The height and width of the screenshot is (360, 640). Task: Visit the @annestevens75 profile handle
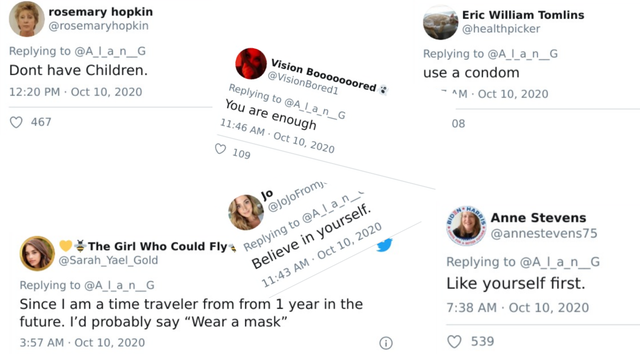(x=544, y=233)
